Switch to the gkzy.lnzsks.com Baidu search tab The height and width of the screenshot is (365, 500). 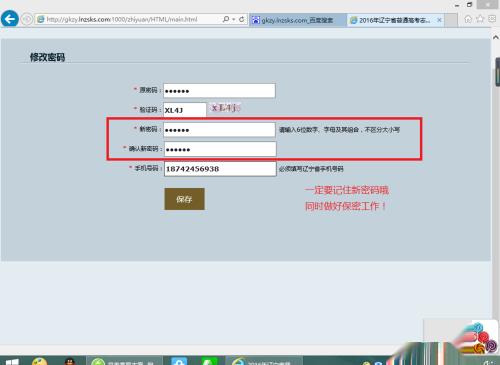[298, 20]
